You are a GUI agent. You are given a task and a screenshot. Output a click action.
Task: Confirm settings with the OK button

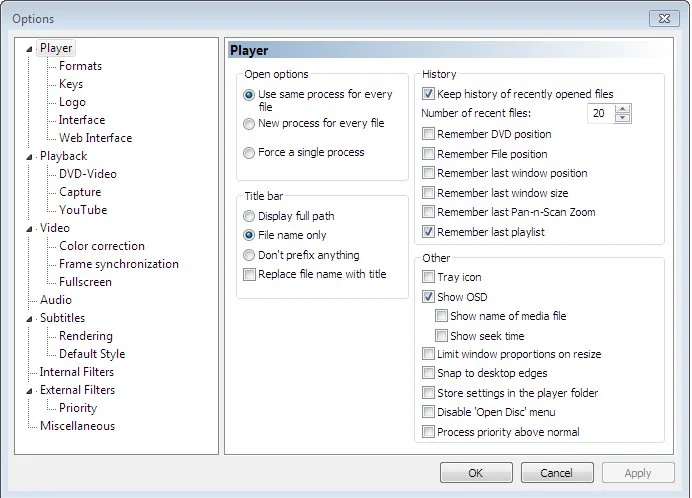[476, 473]
